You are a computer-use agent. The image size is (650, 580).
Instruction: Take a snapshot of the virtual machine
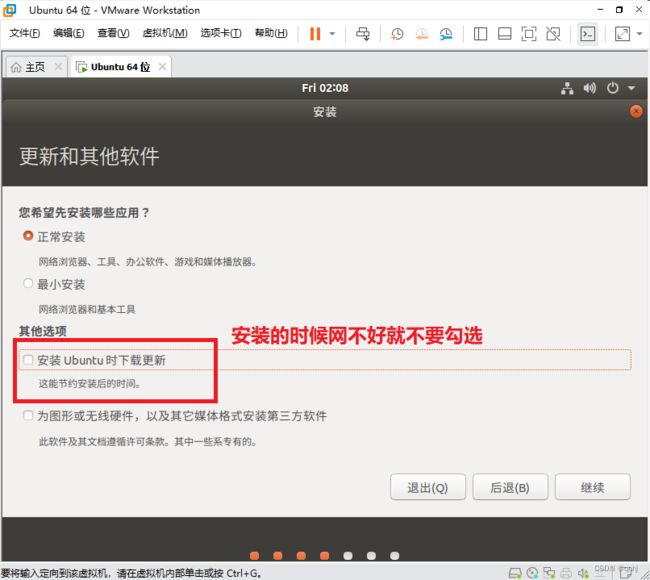(397, 34)
